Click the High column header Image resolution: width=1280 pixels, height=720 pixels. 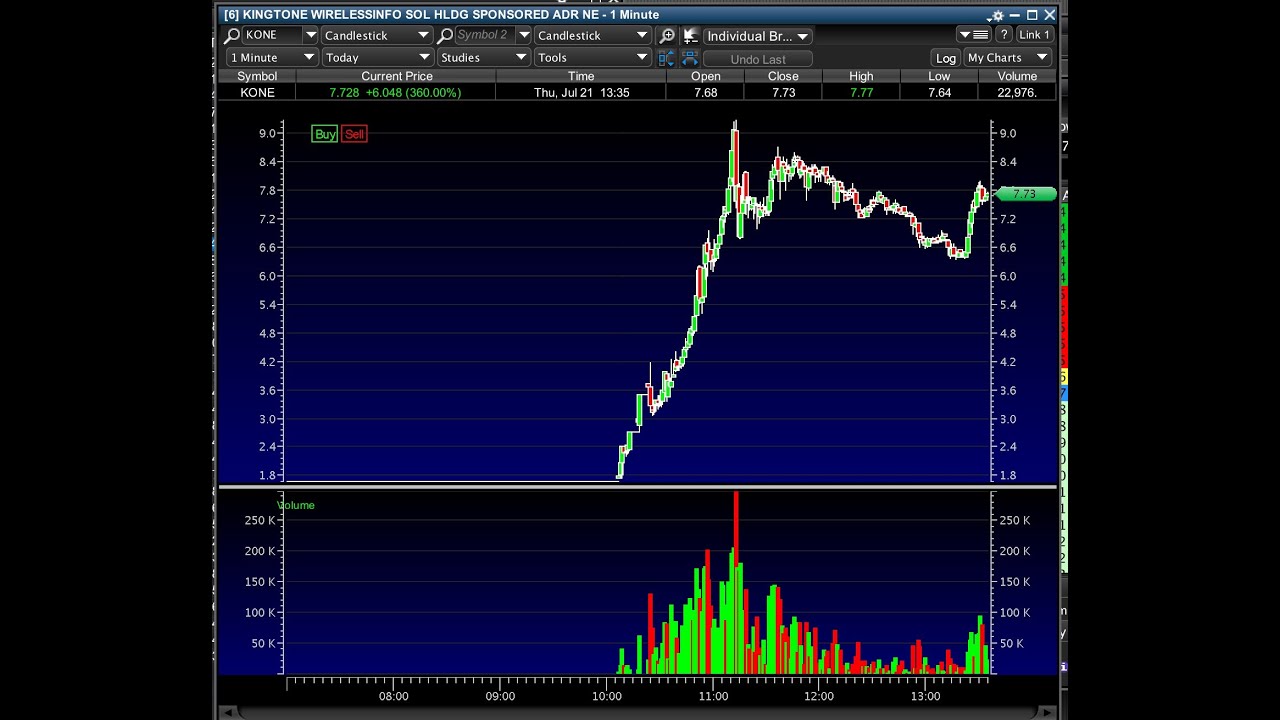coord(861,76)
